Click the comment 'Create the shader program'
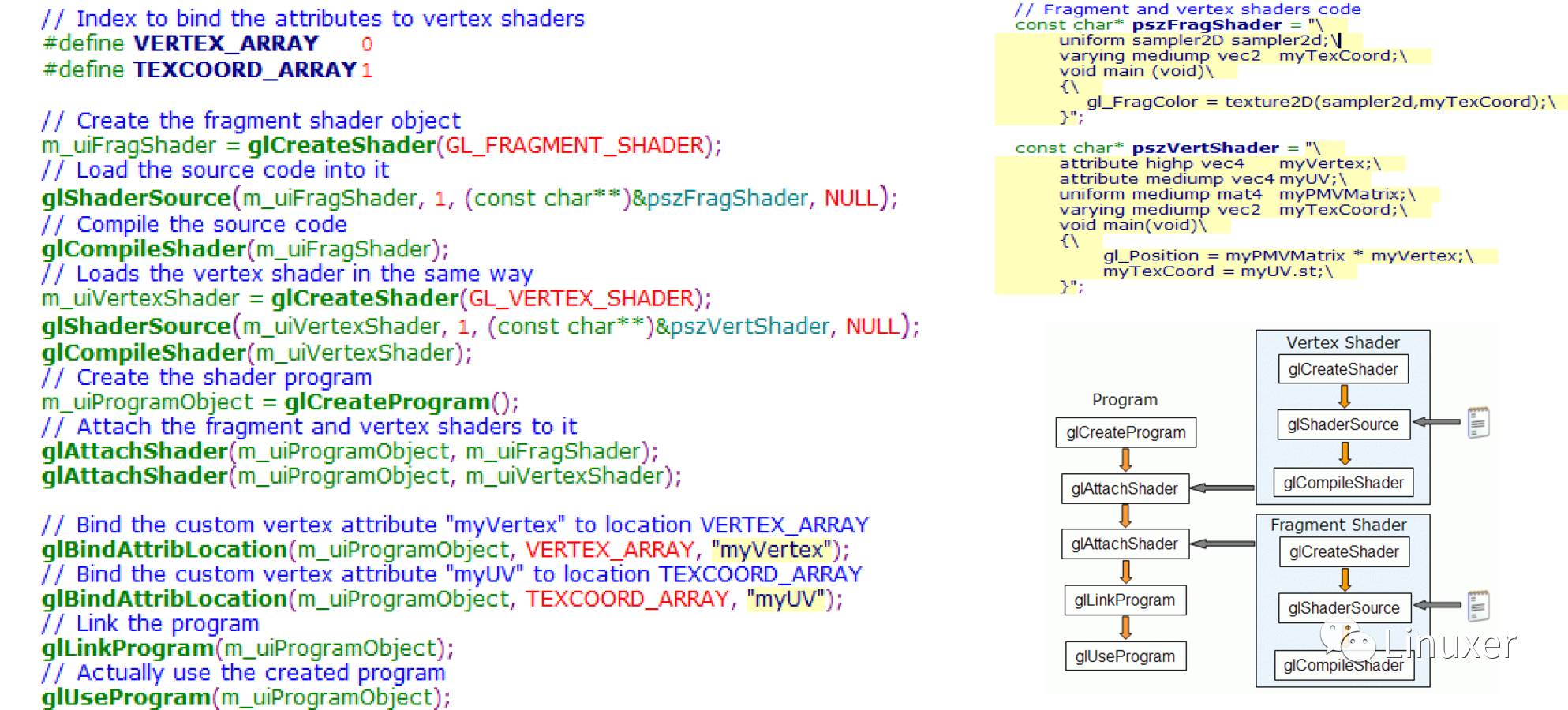 coord(207,377)
